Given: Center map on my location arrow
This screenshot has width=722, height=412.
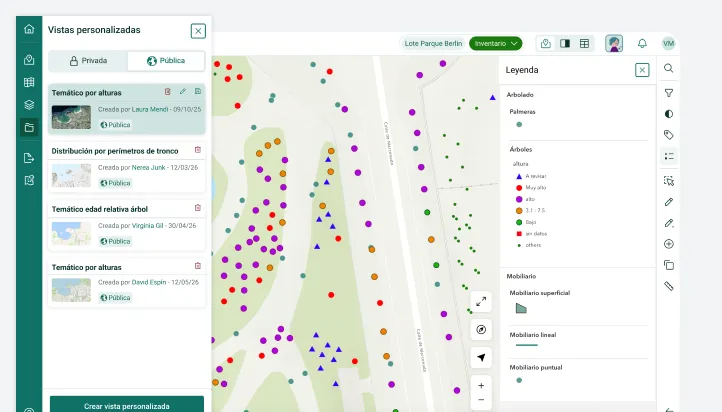Looking at the screenshot, I should coord(481,358).
